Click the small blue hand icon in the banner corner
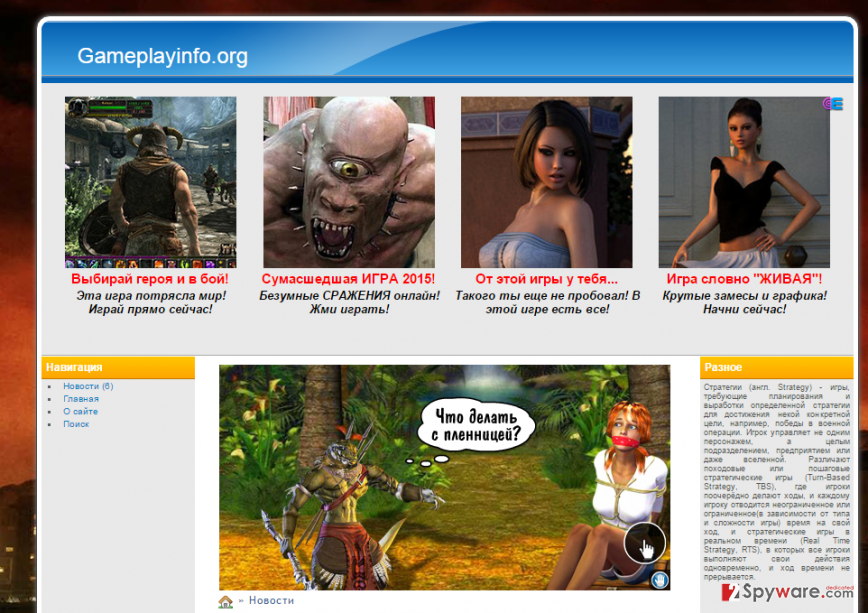This screenshot has width=868, height=613. click(x=659, y=580)
